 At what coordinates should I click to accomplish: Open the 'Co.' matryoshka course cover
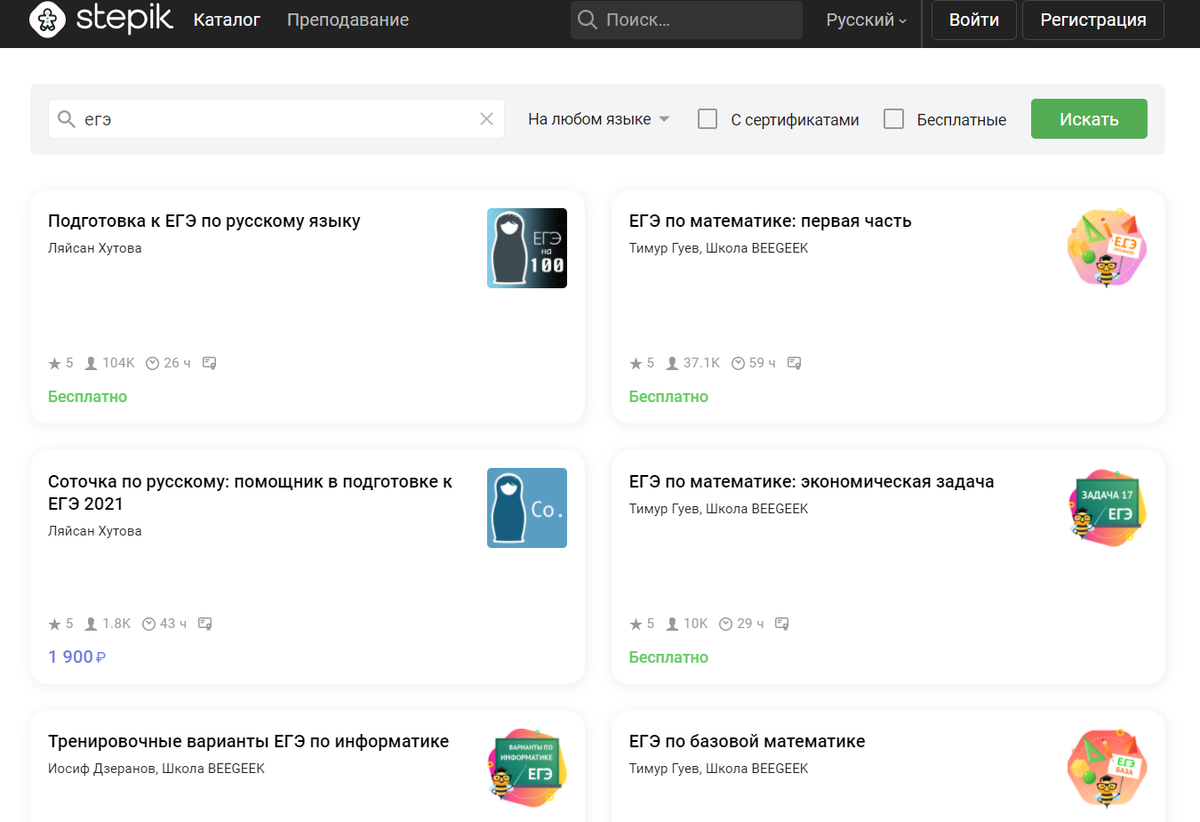[x=527, y=508]
